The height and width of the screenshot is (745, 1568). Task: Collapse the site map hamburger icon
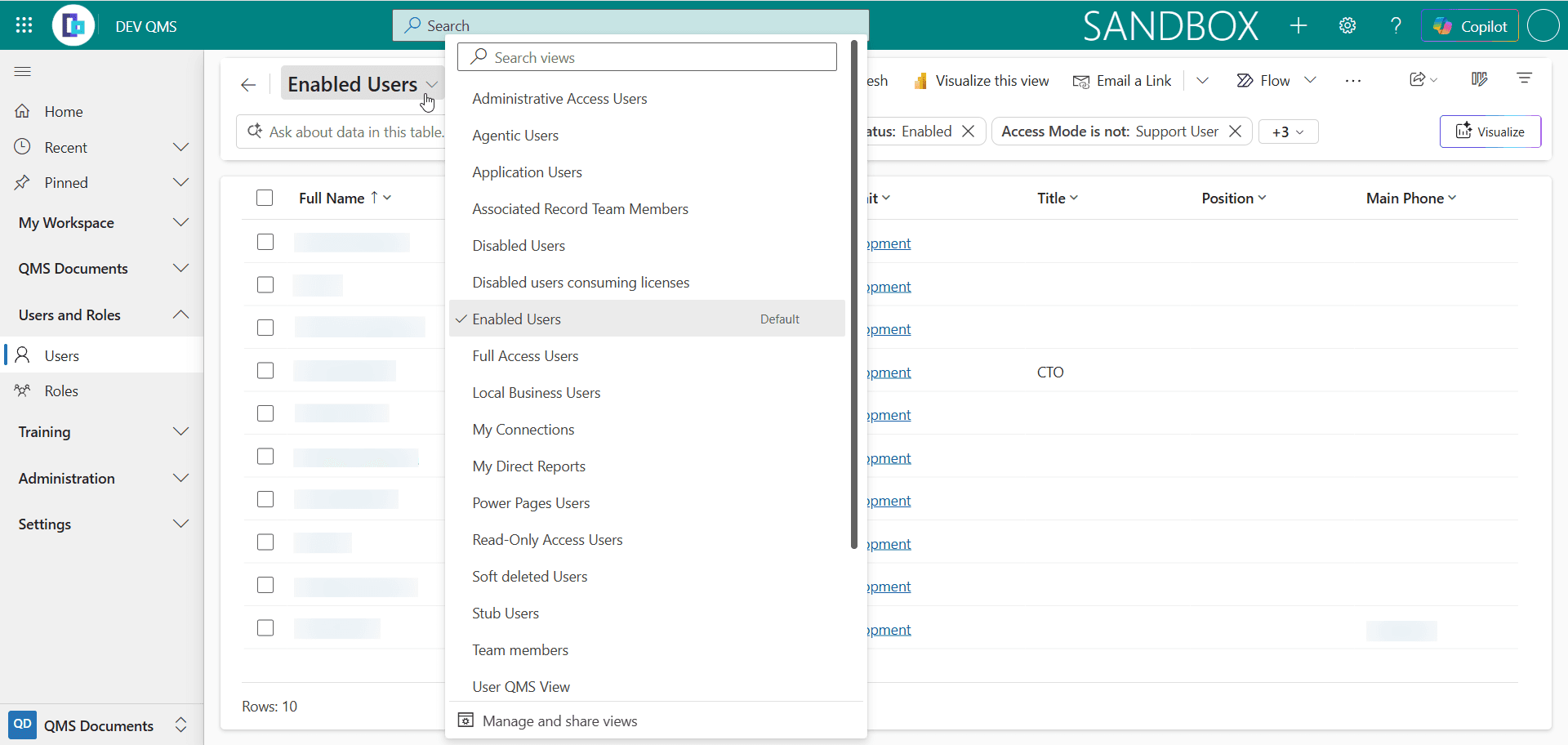pos(23,72)
